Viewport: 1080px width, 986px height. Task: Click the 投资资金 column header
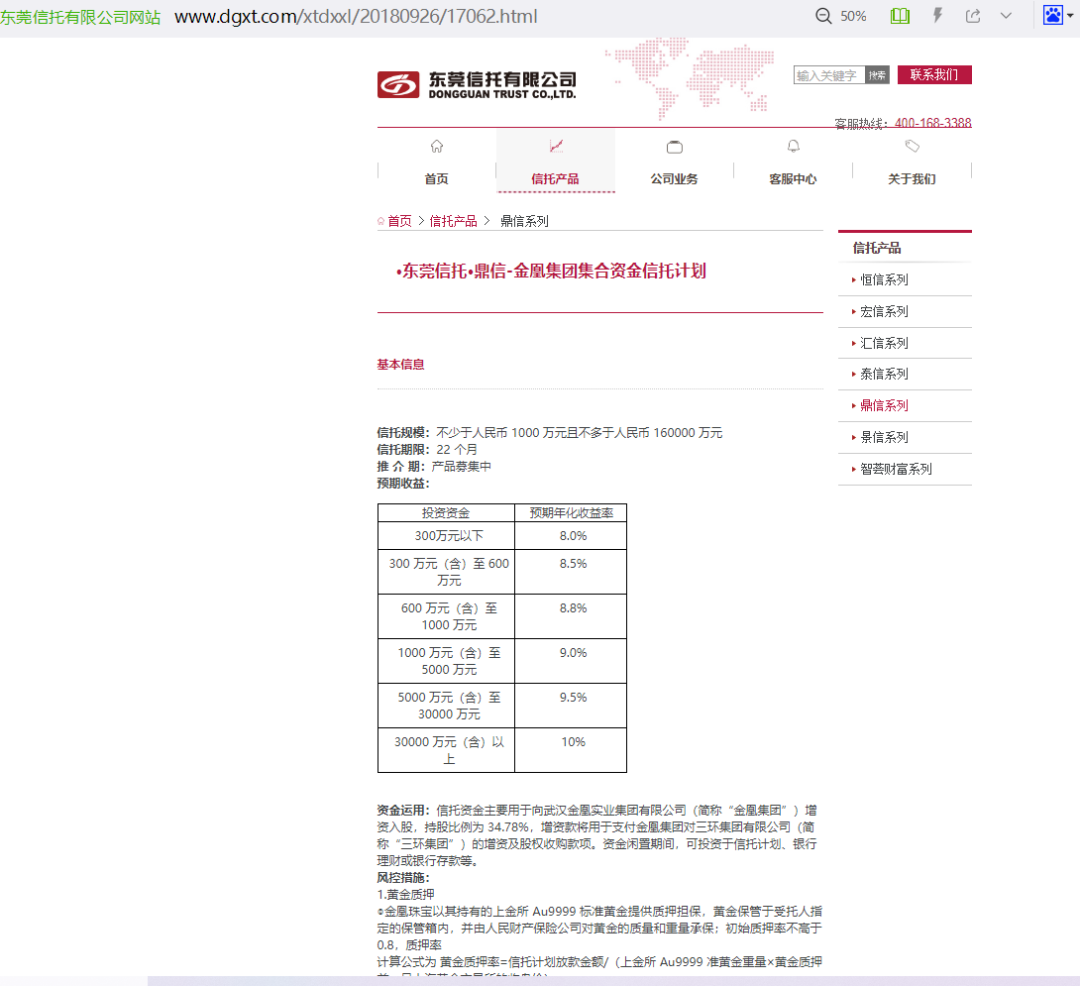click(446, 513)
